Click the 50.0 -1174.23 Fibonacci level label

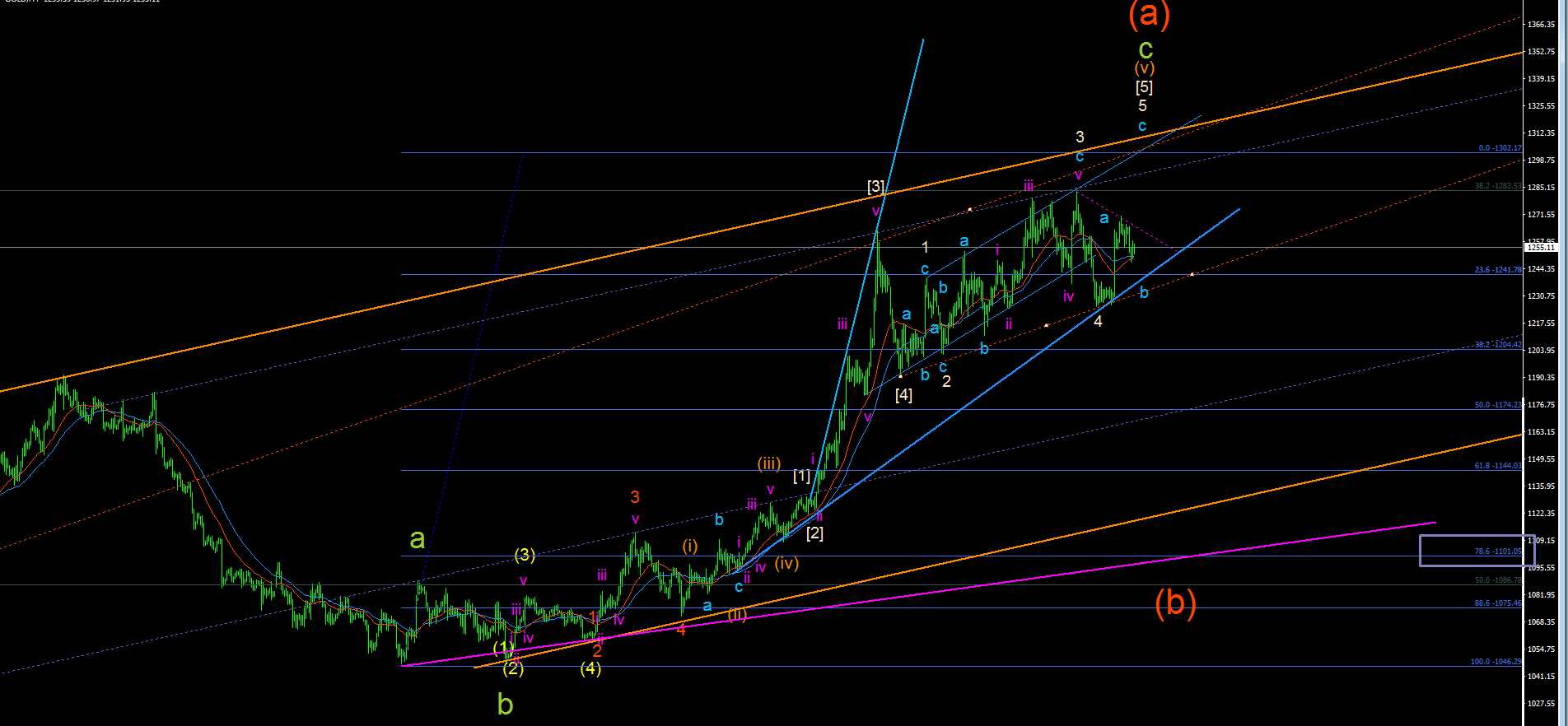click(1498, 405)
